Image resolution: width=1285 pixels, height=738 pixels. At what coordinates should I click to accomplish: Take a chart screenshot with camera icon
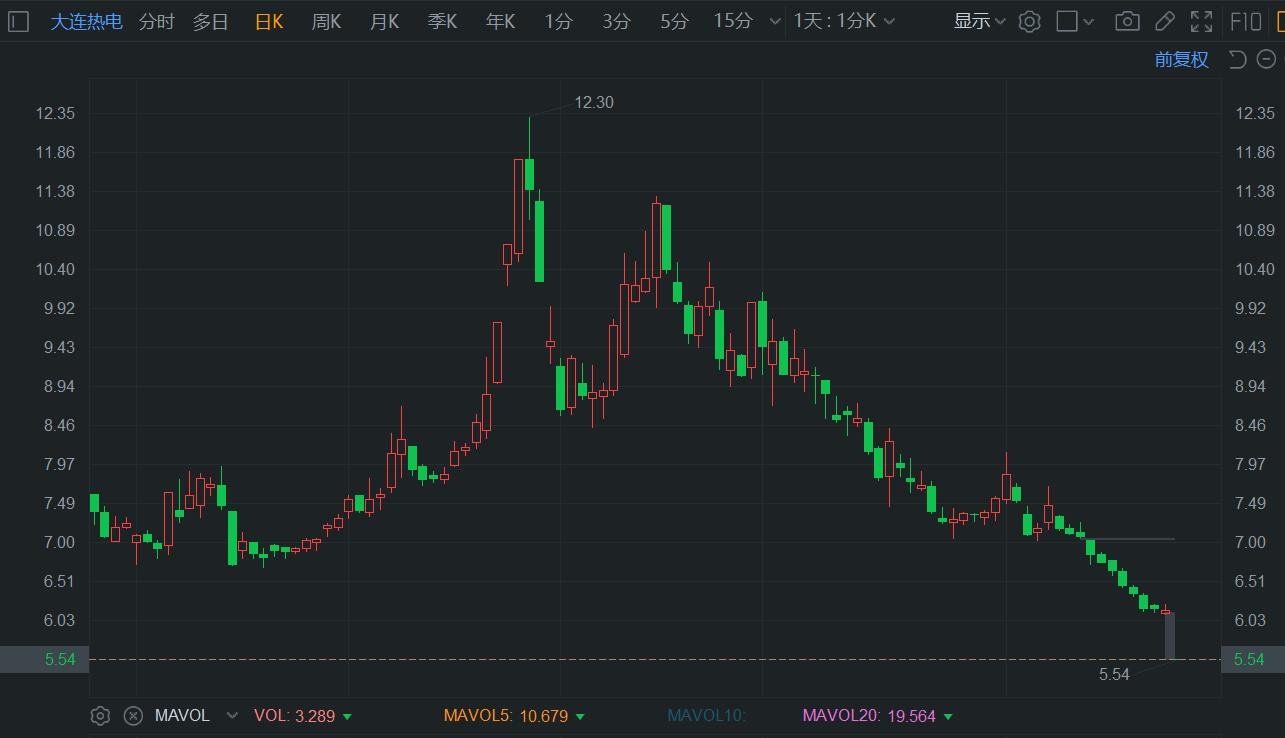tap(1127, 21)
